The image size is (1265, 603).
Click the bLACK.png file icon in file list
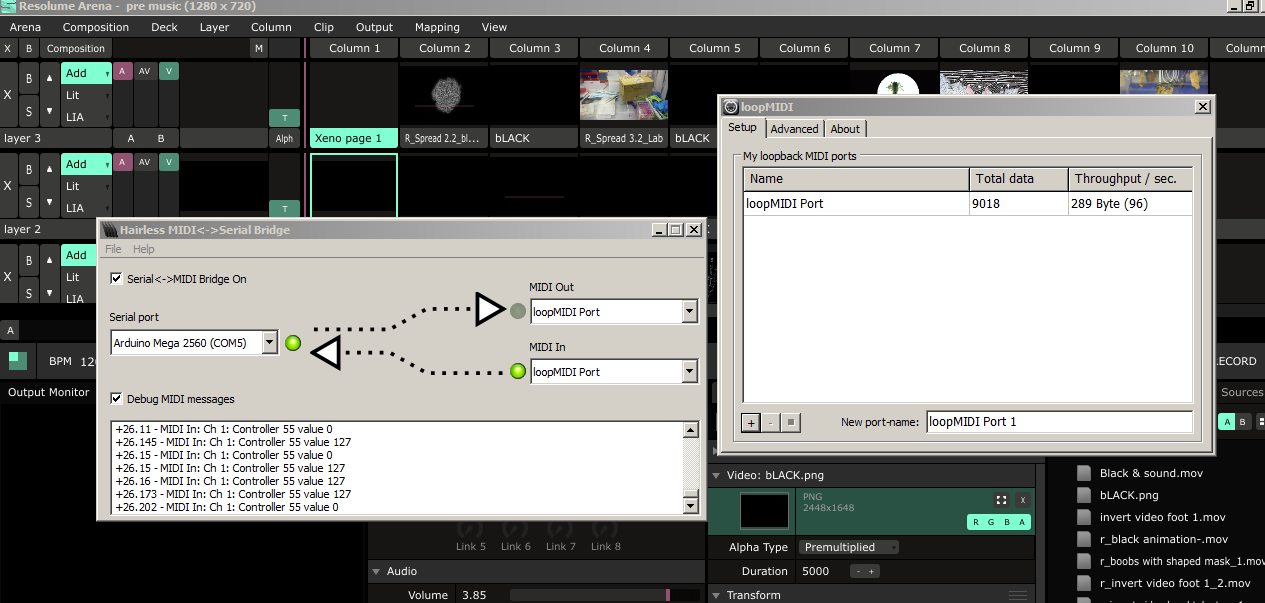click(x=1084, y=495)
